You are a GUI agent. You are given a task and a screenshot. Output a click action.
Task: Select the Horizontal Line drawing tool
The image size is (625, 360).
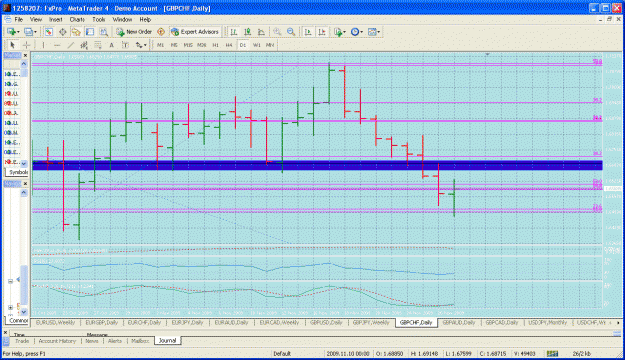(57, 45)
